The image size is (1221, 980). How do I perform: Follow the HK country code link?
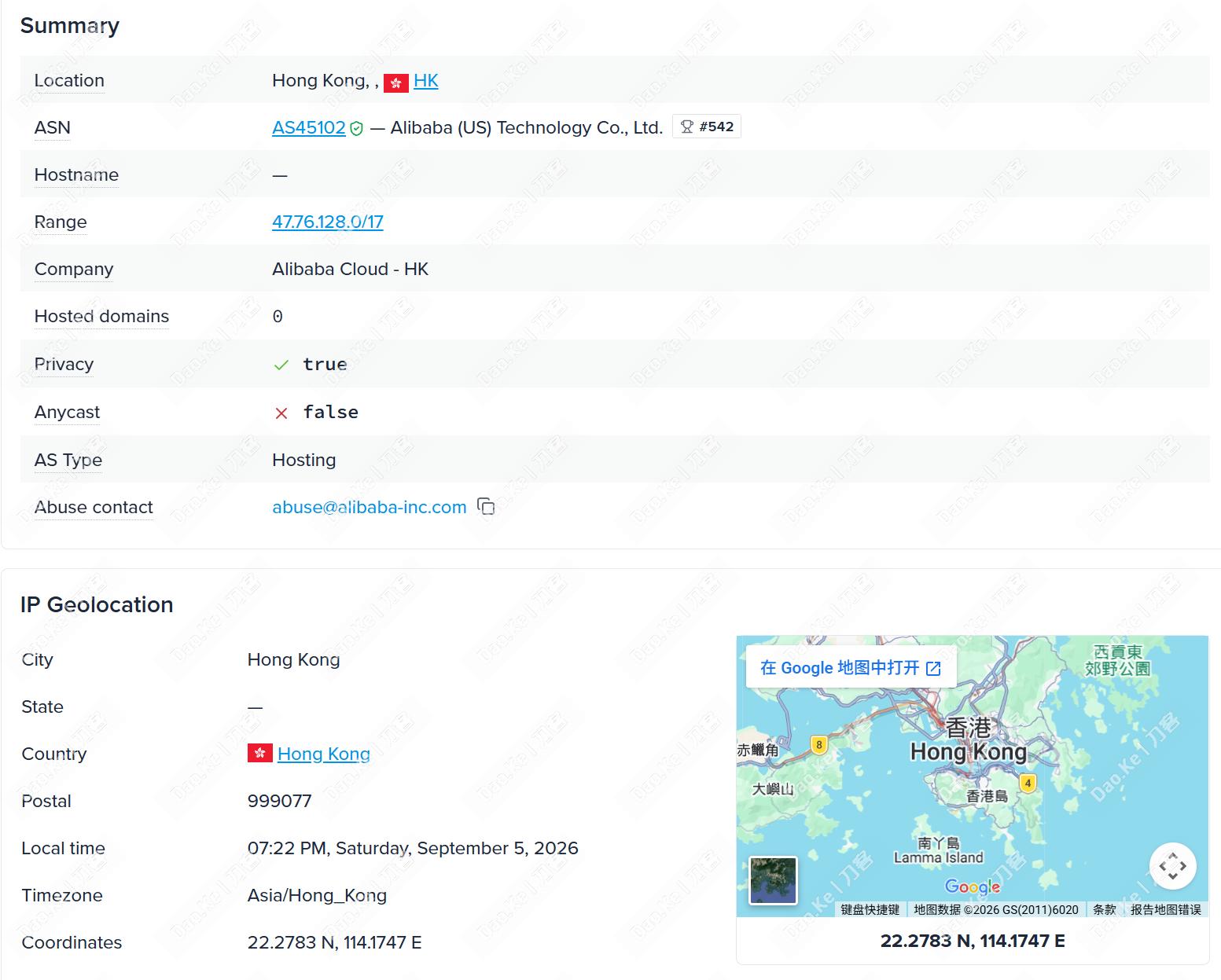pos(426,80)
